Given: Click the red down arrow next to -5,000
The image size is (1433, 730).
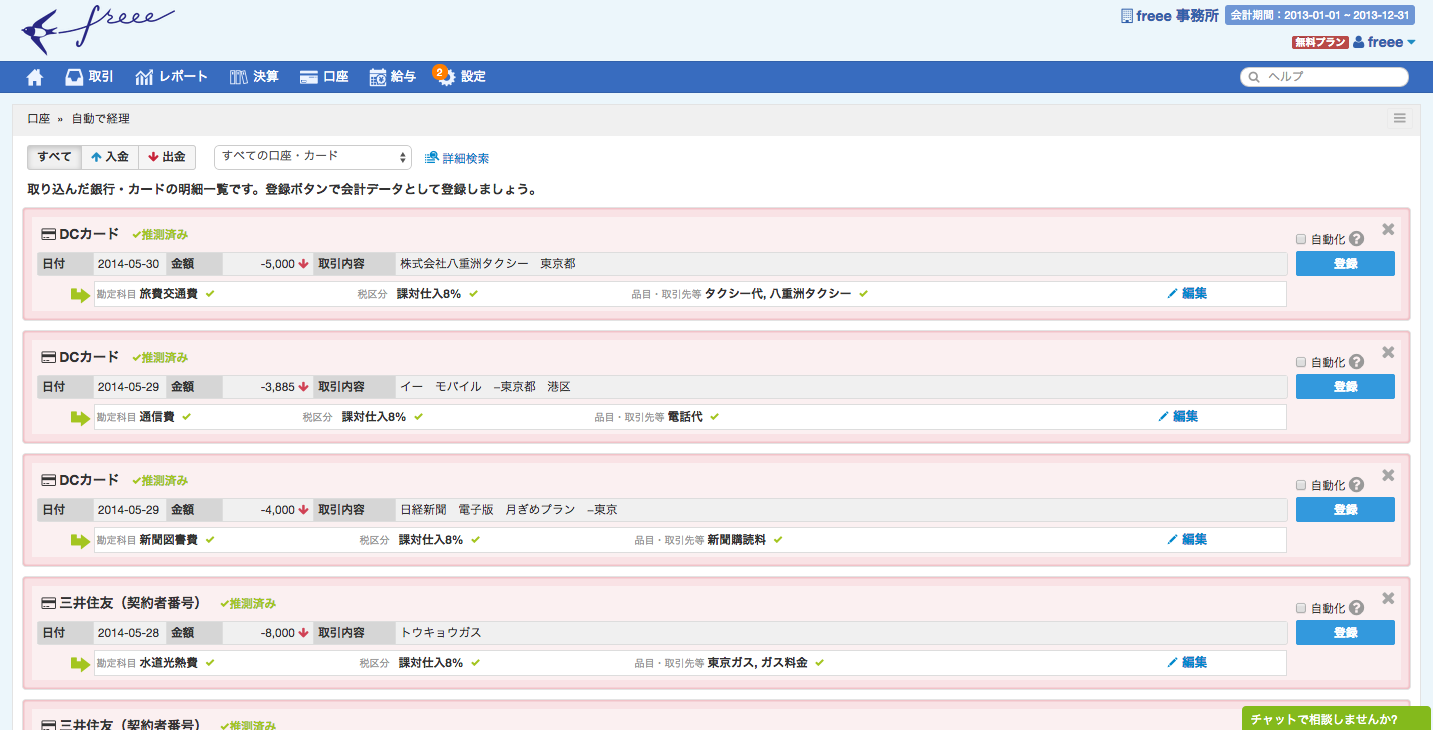Looking at the screenshot, I should click(303, 264).
